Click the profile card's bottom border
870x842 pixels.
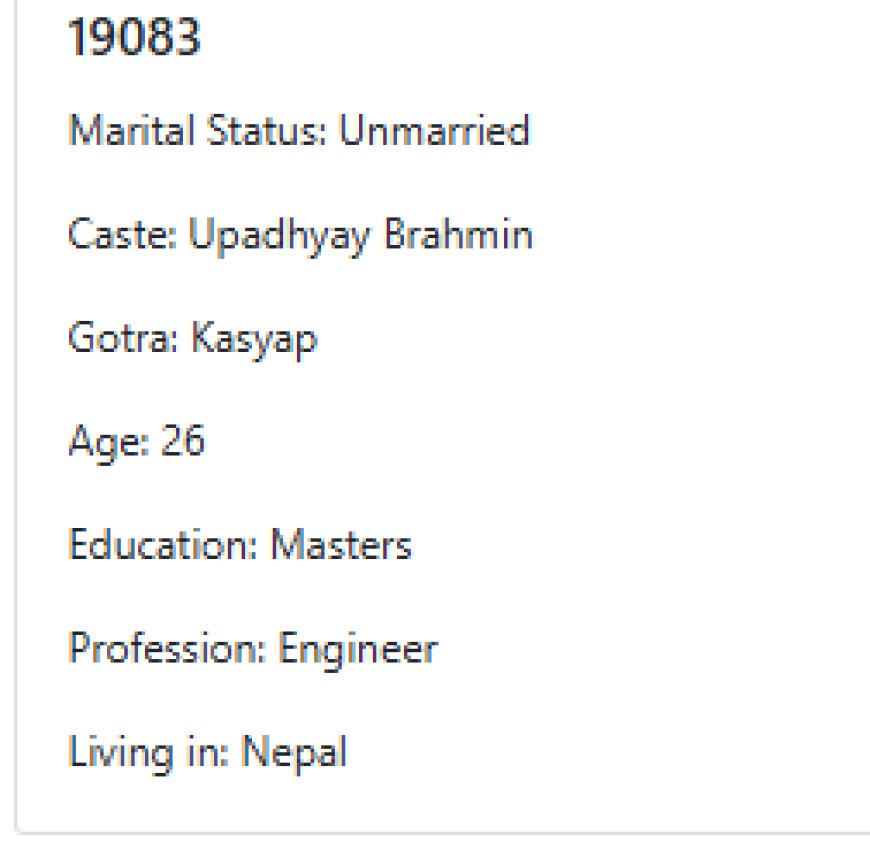pos(440,831)
